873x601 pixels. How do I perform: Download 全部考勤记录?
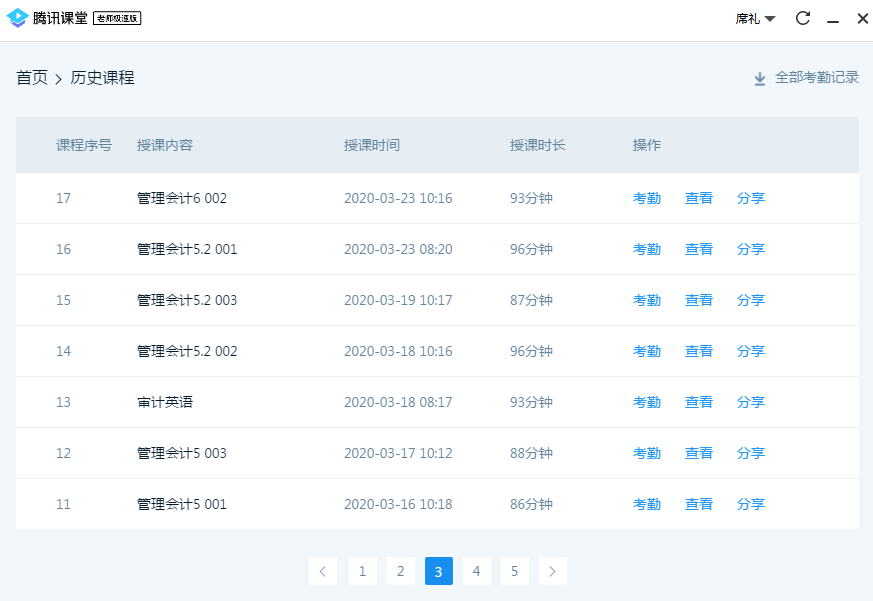815,77
